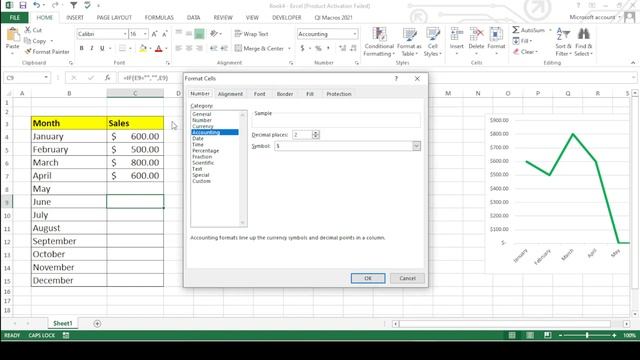Viewport: 640px width, 360px height.
Task: Click the Insert cells icon
Action: 457,34
